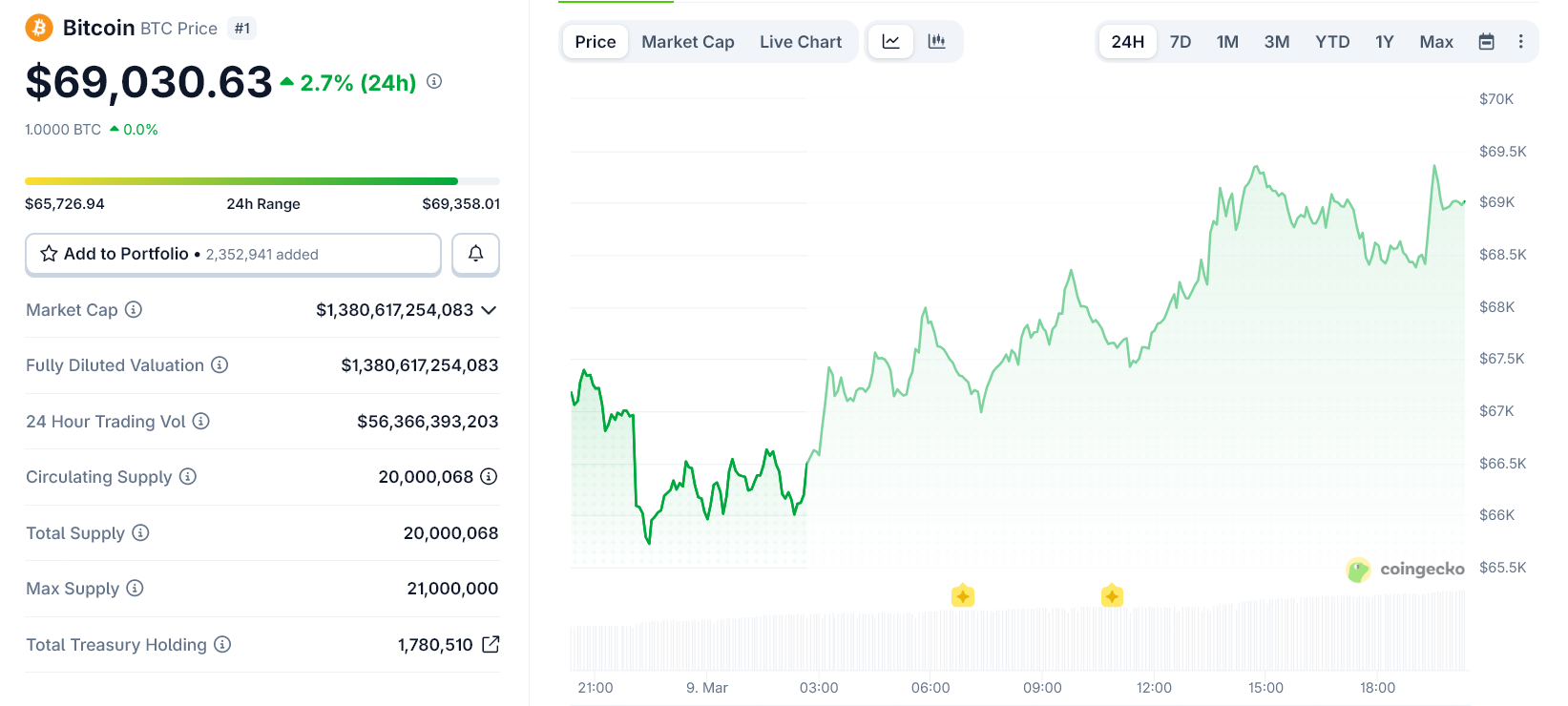Screen dimensions: 1568x706
Task: Select the 7D time range
Action: tap(1181, 42)
